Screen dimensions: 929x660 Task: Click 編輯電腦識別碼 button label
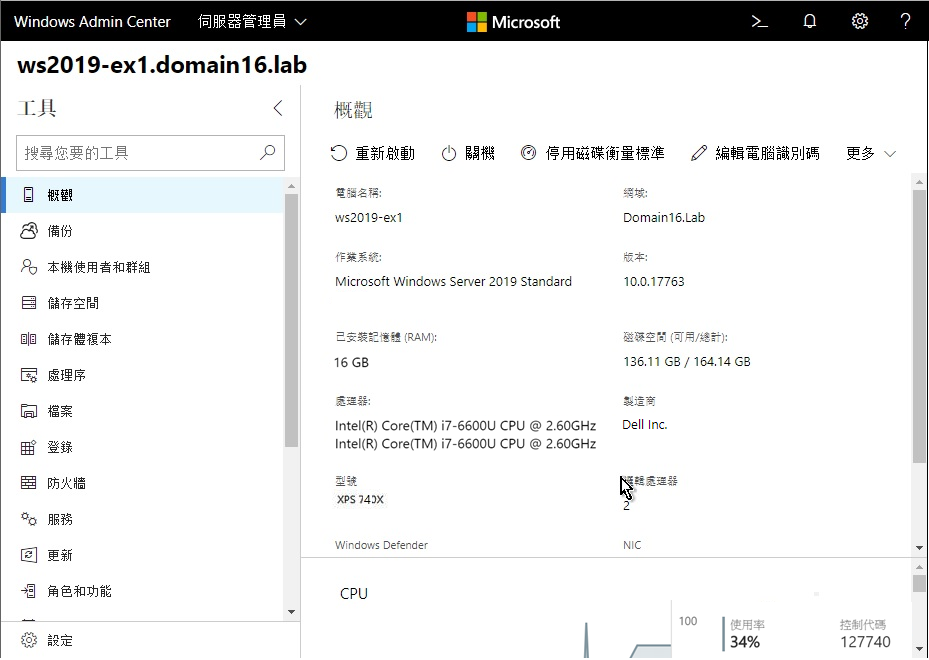click(767, 153)
